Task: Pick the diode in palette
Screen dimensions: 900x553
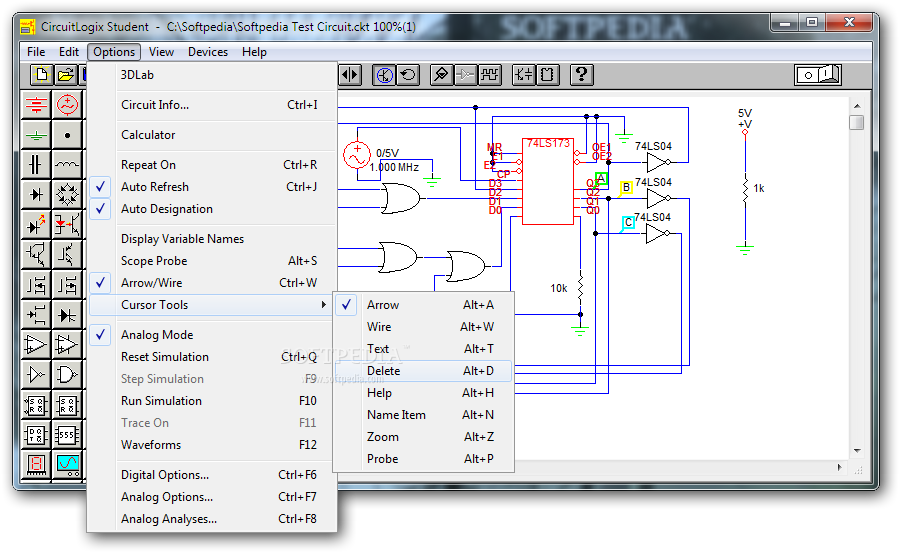Action: click(36, 195)
